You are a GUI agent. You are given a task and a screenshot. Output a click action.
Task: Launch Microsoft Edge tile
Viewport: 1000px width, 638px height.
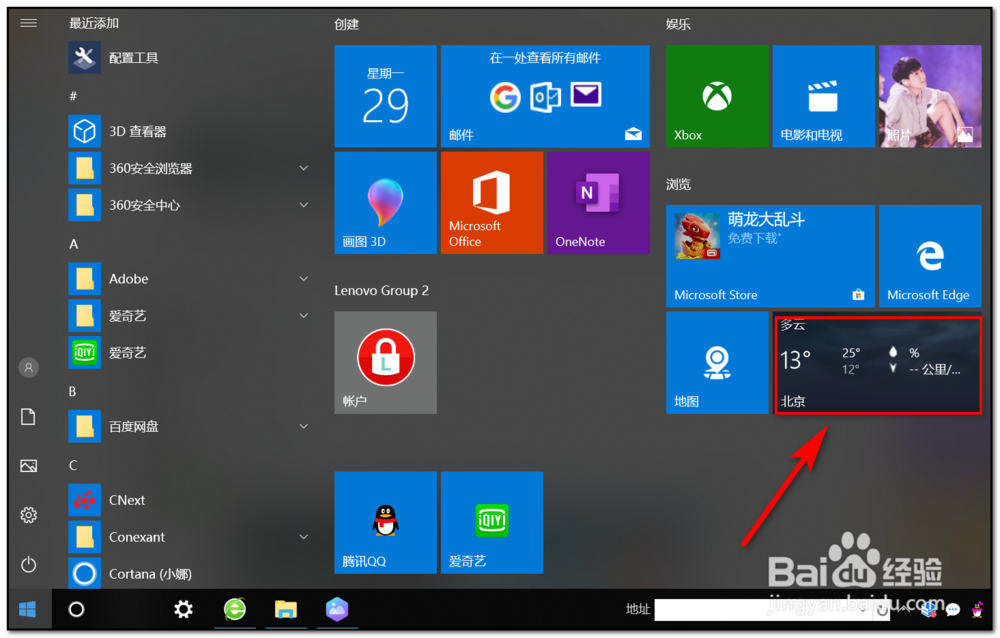pos(930,256)
